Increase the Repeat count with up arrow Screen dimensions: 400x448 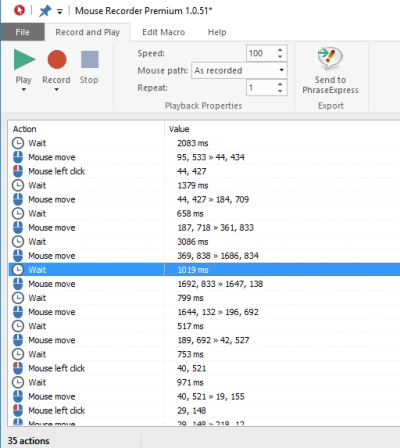click(280, 84)
